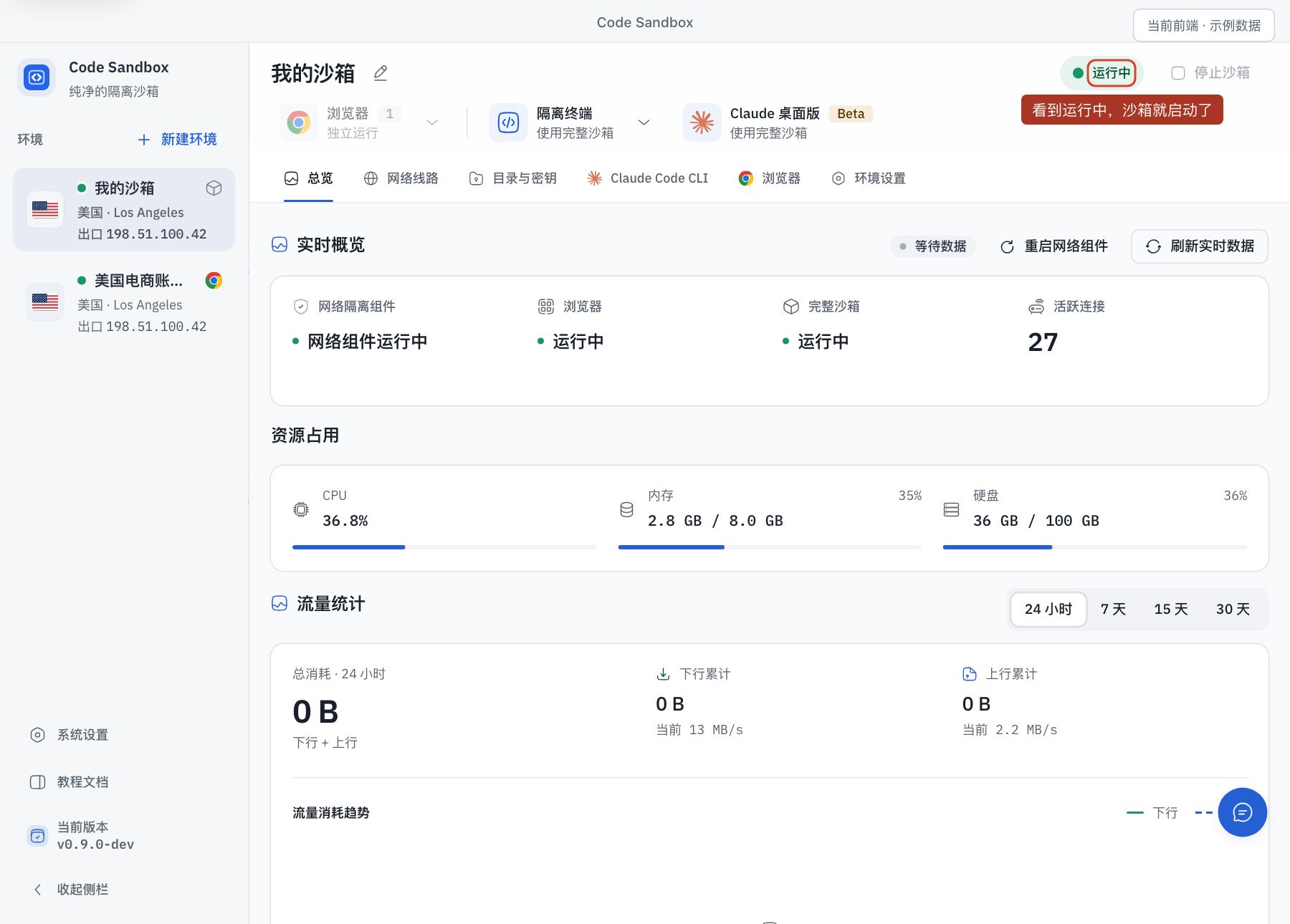The height and width of the screenshot is (924, 1290).
Task: Select the 15 天 time range
Action: (x=1171, y=610)
